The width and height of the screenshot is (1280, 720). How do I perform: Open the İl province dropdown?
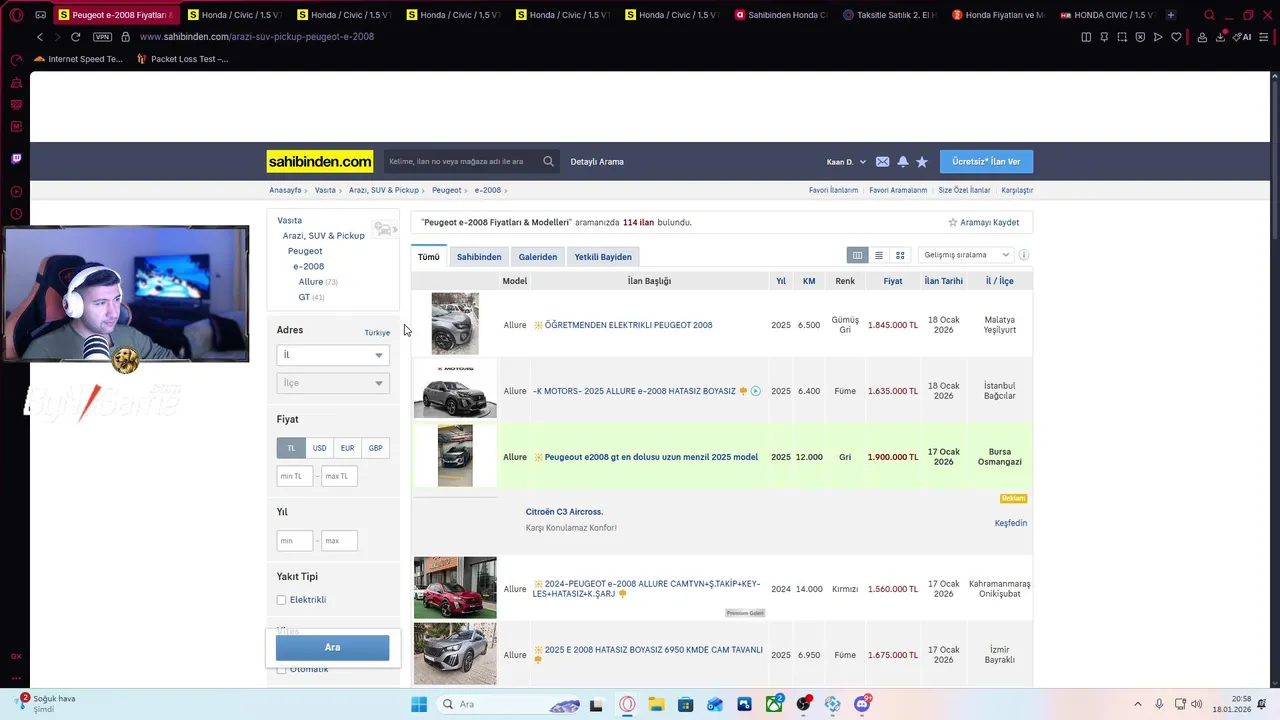[333, 355]
